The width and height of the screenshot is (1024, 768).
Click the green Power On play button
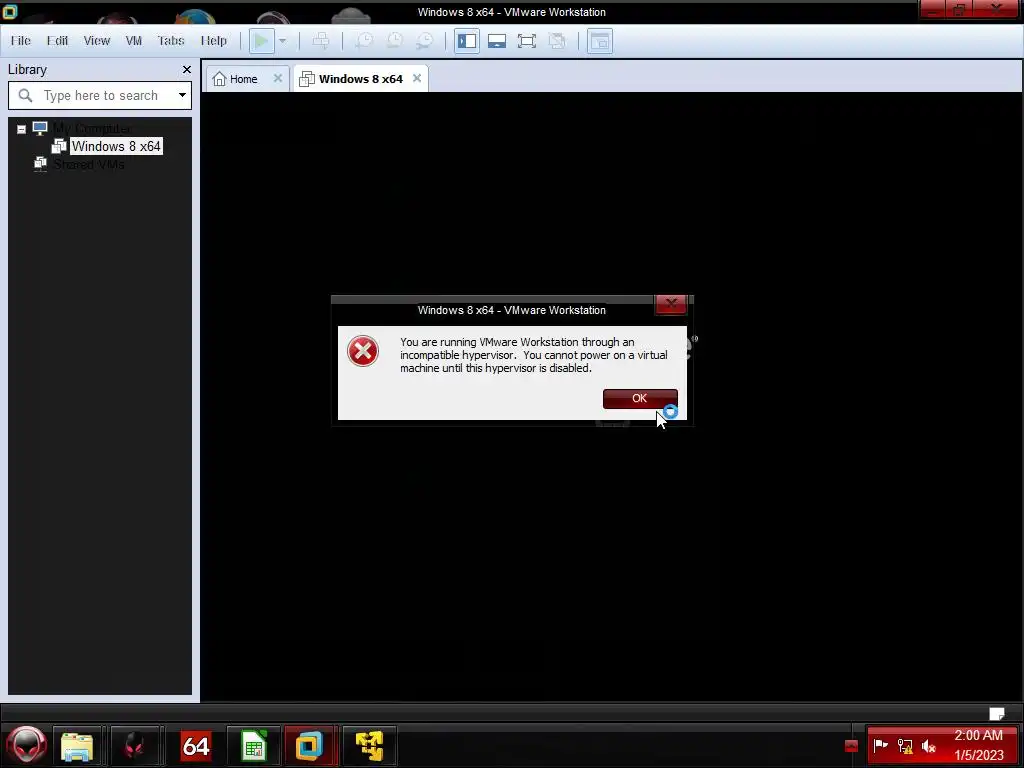coord(261,40)
